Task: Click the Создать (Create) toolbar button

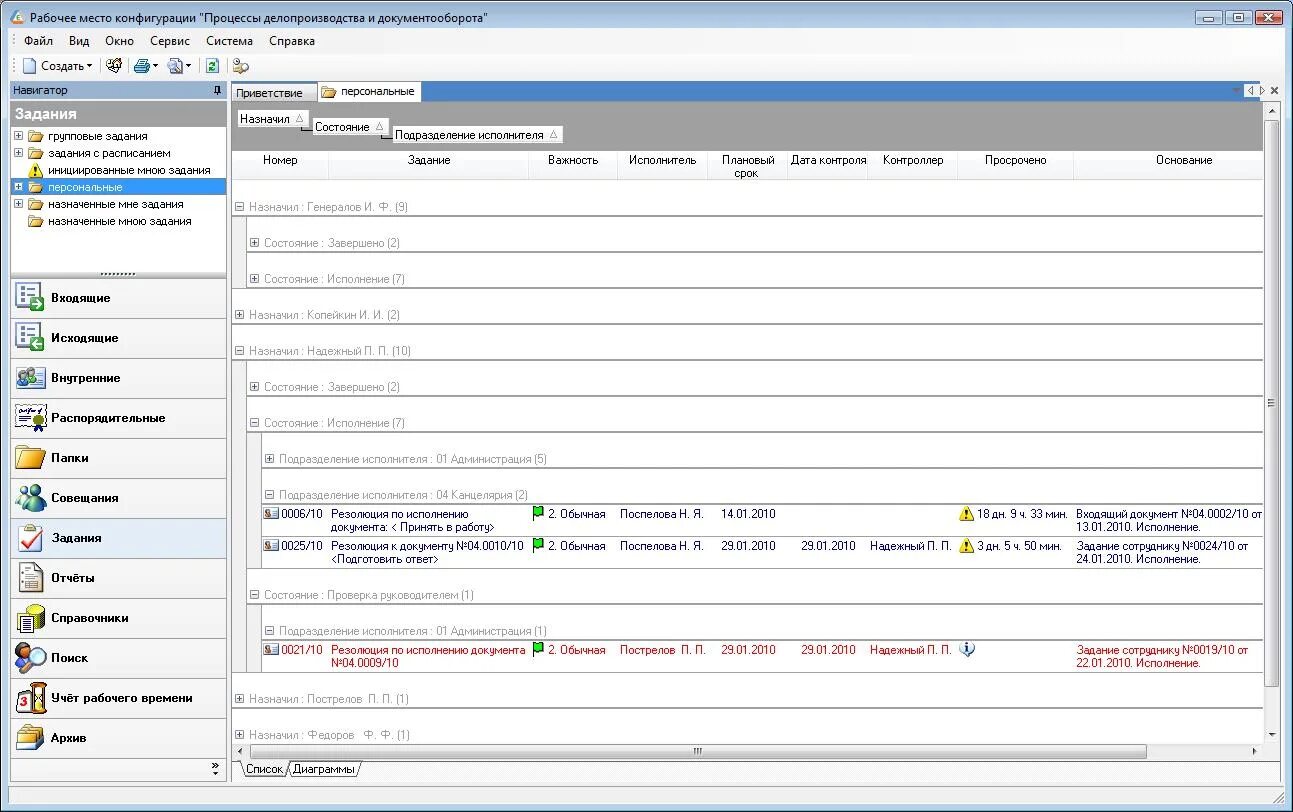Action: tap(57, 66)
